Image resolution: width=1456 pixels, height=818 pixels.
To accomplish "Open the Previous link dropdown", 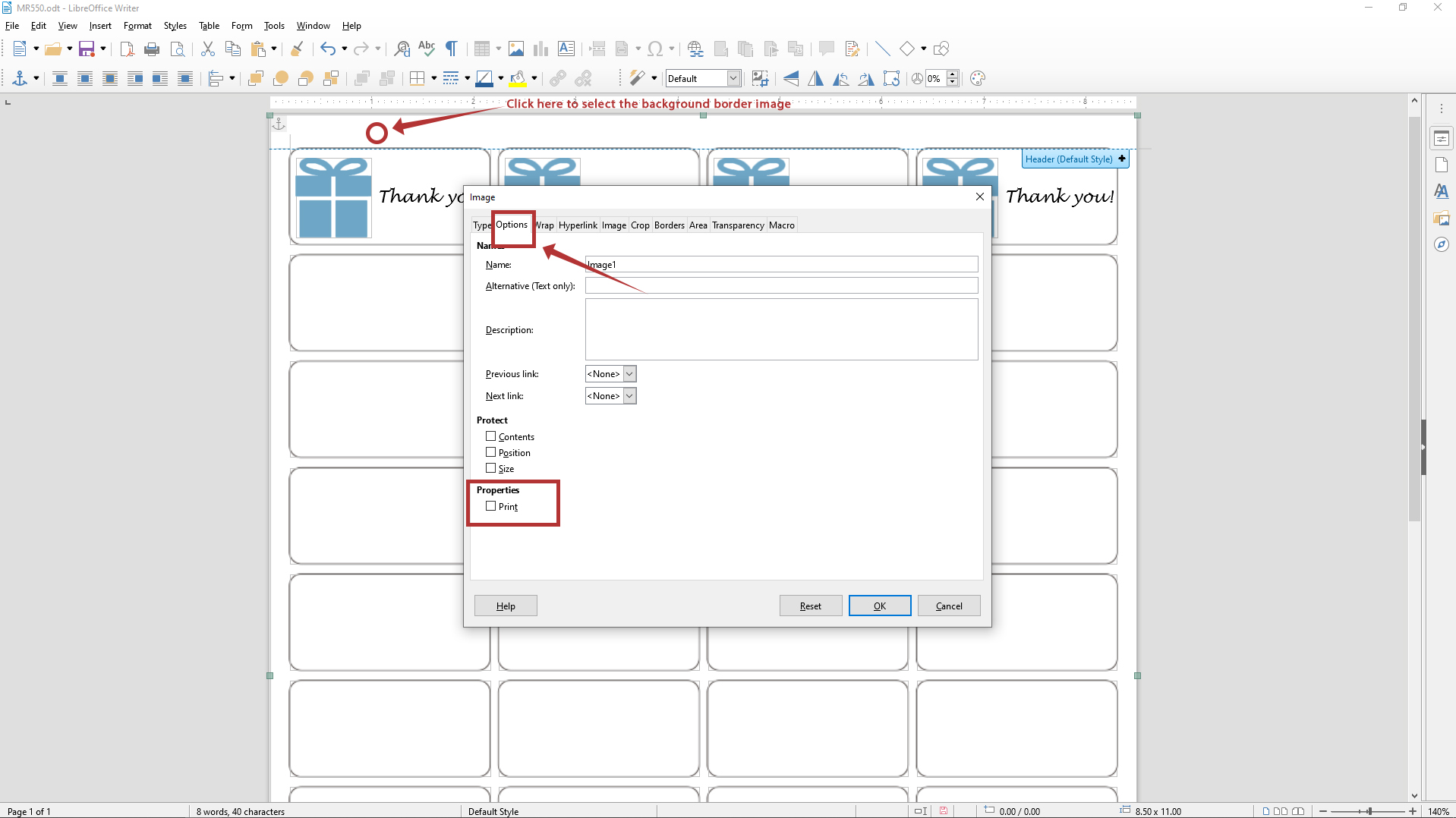I will coord(629,374).
